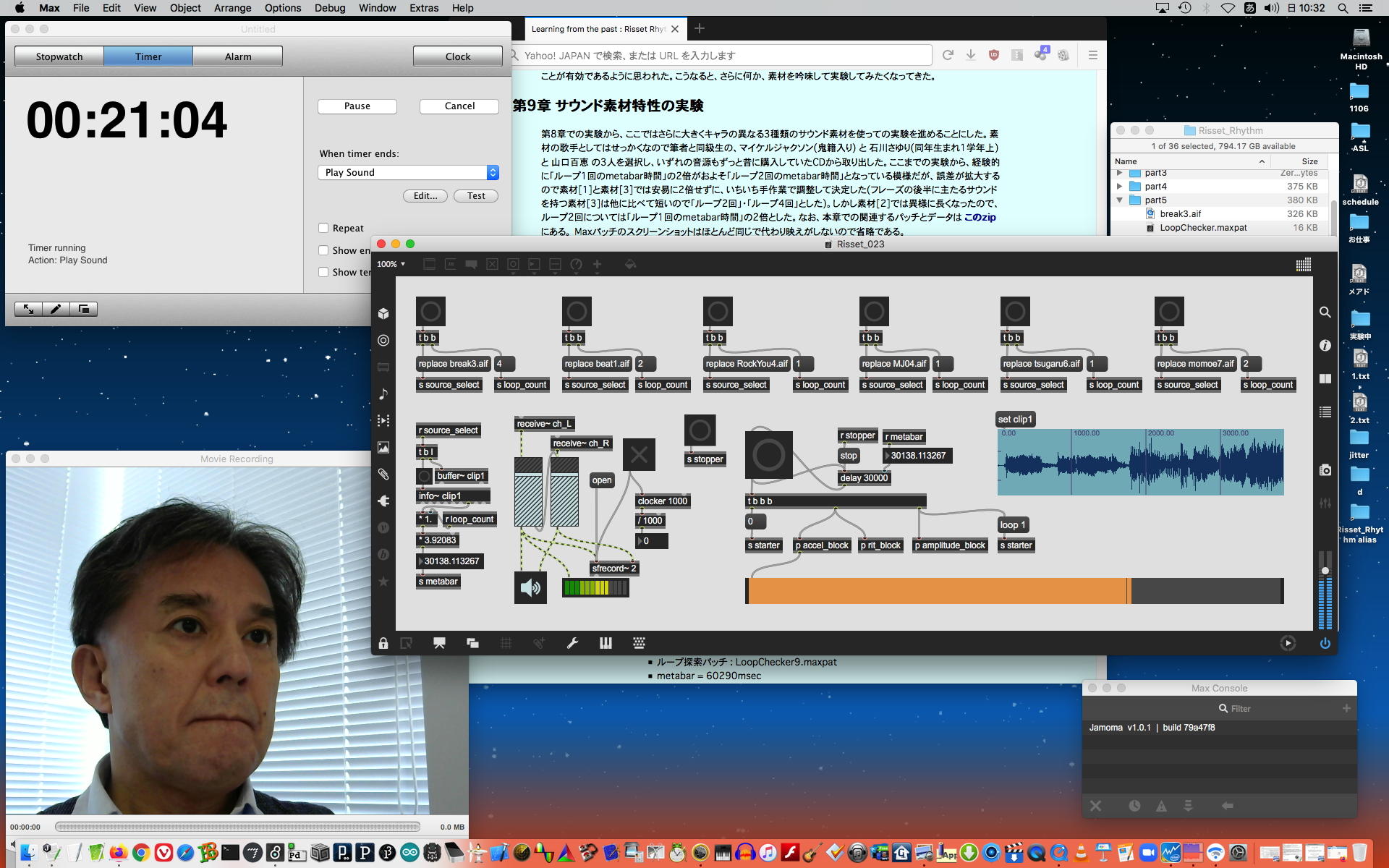Click the 'このzip' link in the web page
1389x868 pixels.
[980, 217]
